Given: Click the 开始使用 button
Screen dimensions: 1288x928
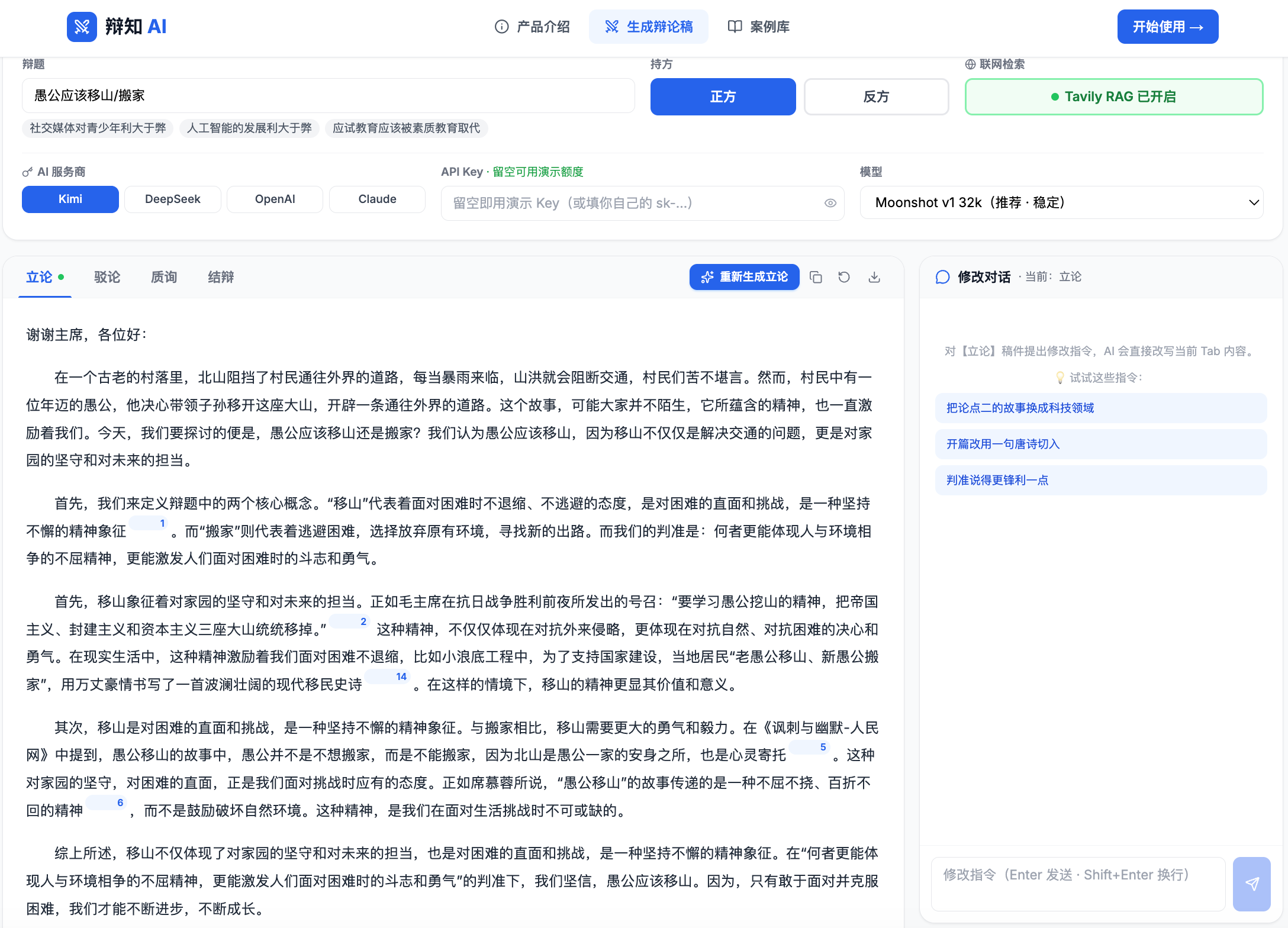Looking at the screenshot, I should point(1167,26).
